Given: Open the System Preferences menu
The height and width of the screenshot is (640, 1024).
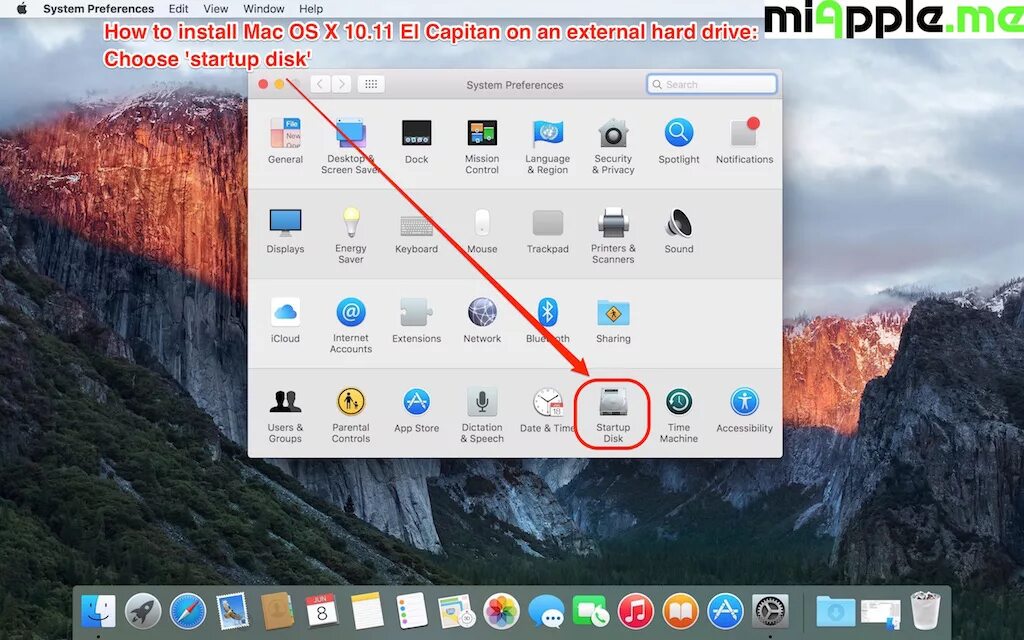Looking at the screenshot, I should tap(99, 8).
